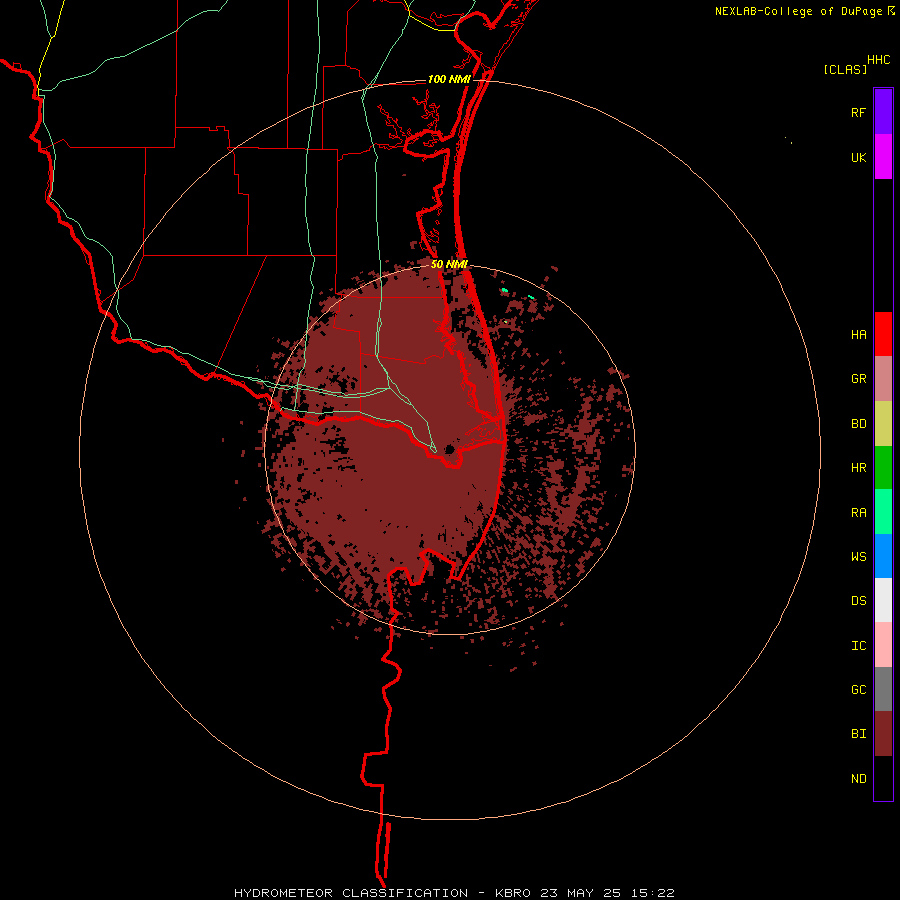Click the Hydrometeor Classification KBRO title text
900x900 pixels.
pos(454,893)
